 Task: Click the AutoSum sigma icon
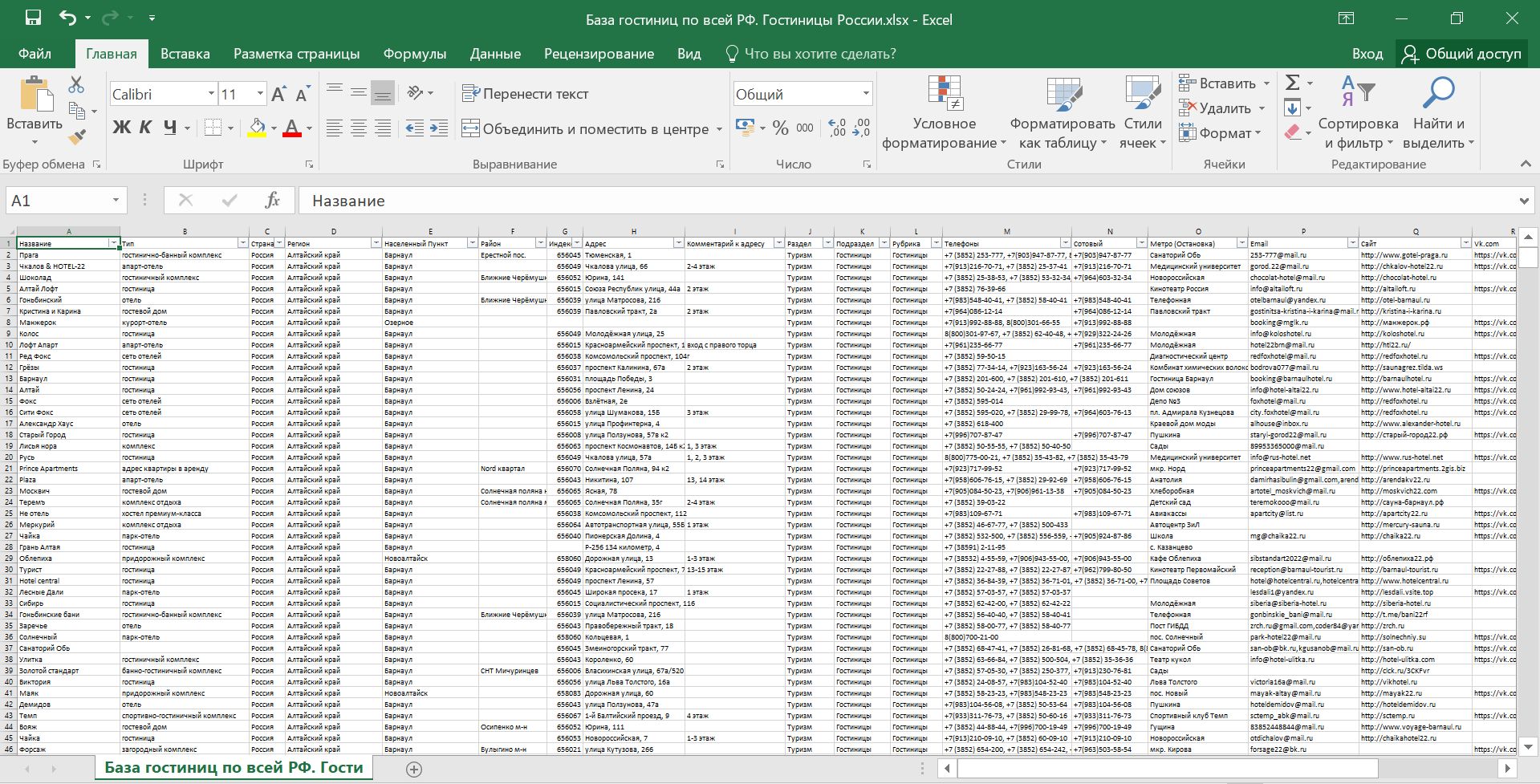point(1292,83)
